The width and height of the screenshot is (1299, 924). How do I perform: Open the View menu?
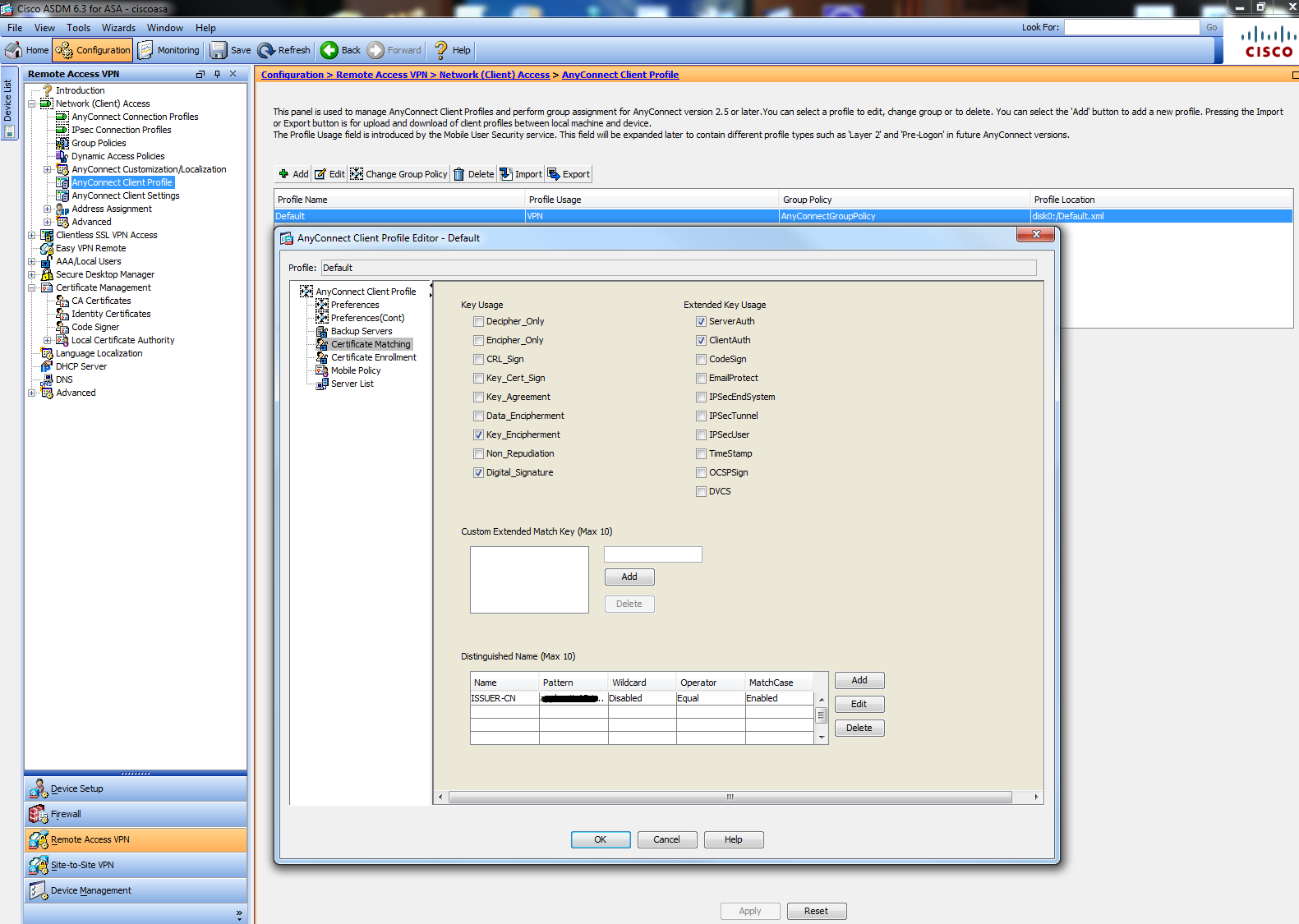(44, 28)
